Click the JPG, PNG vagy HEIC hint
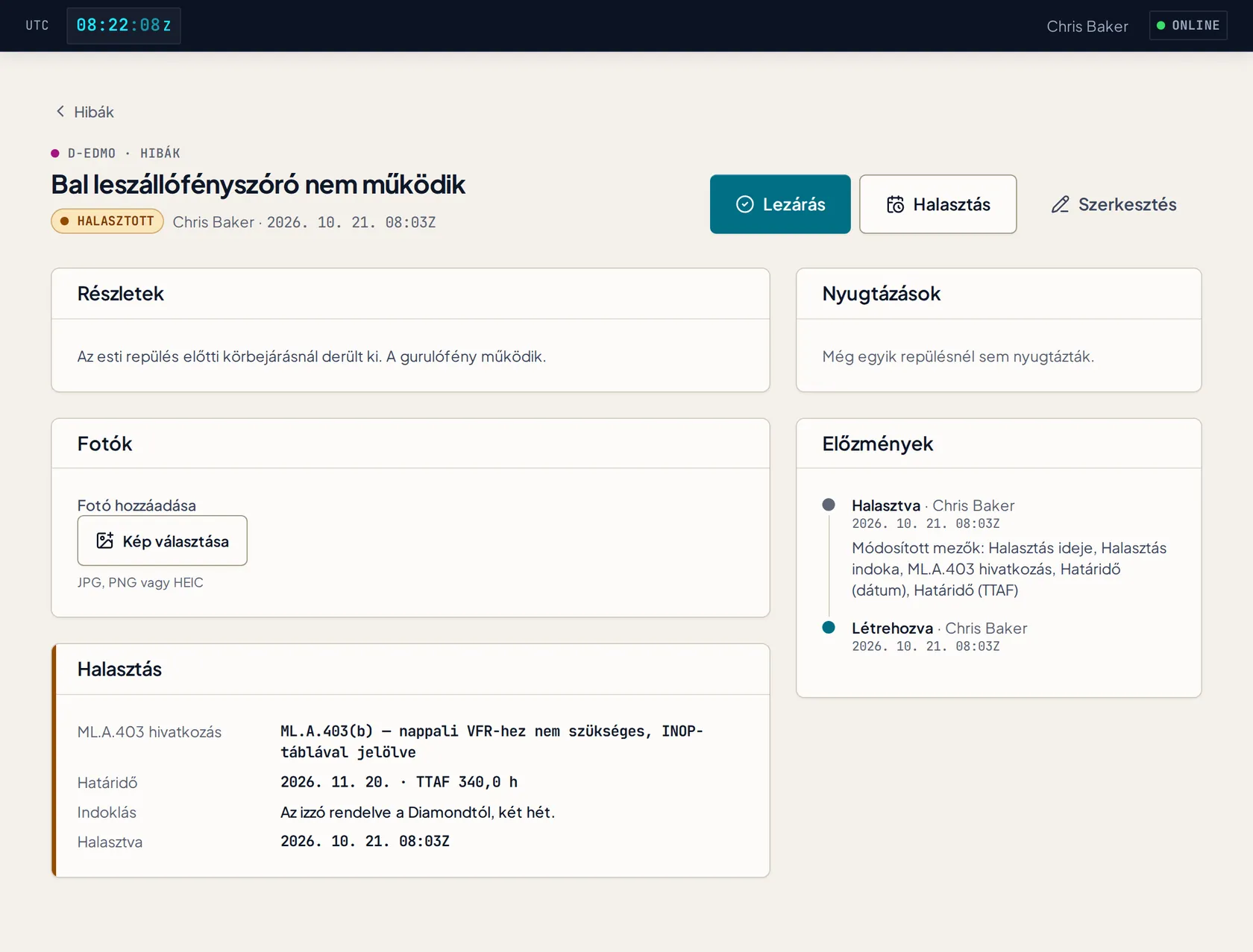The image size is (1253, 952). point(140,582)
